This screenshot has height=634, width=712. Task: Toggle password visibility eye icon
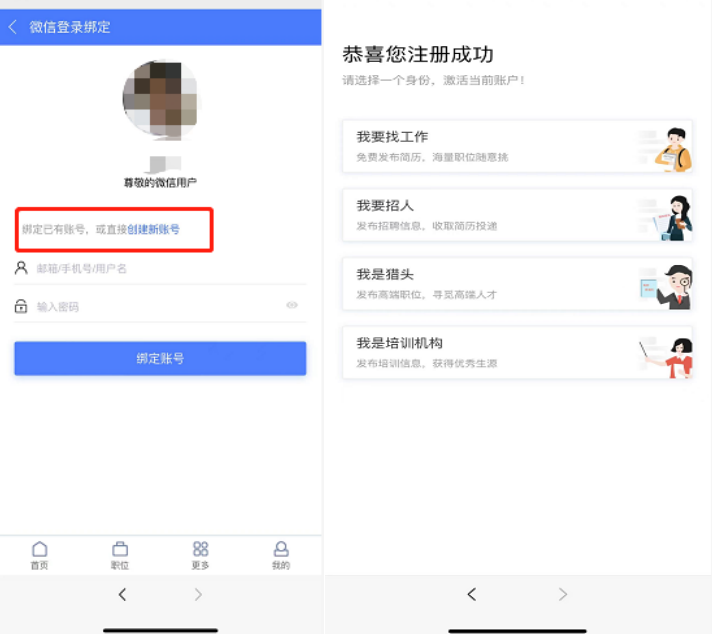point(292,306)
